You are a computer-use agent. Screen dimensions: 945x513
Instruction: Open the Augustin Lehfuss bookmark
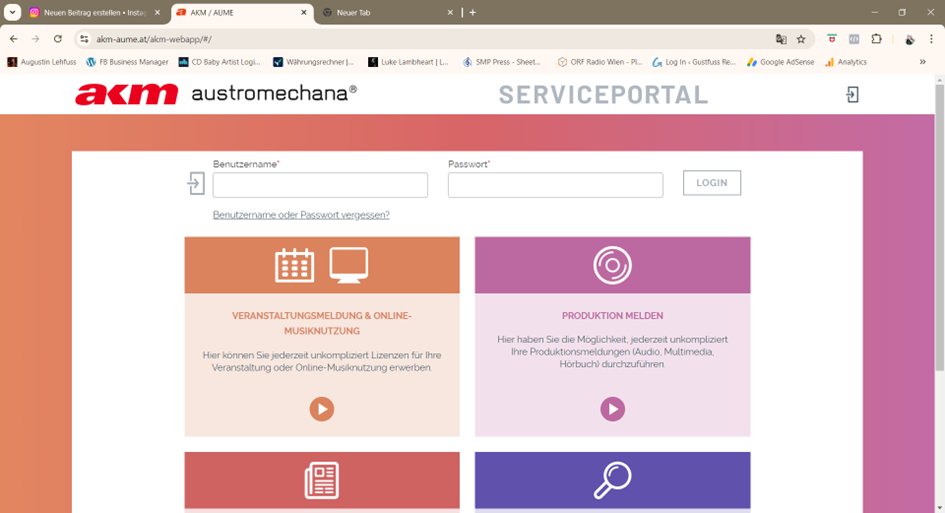point(42,61)
